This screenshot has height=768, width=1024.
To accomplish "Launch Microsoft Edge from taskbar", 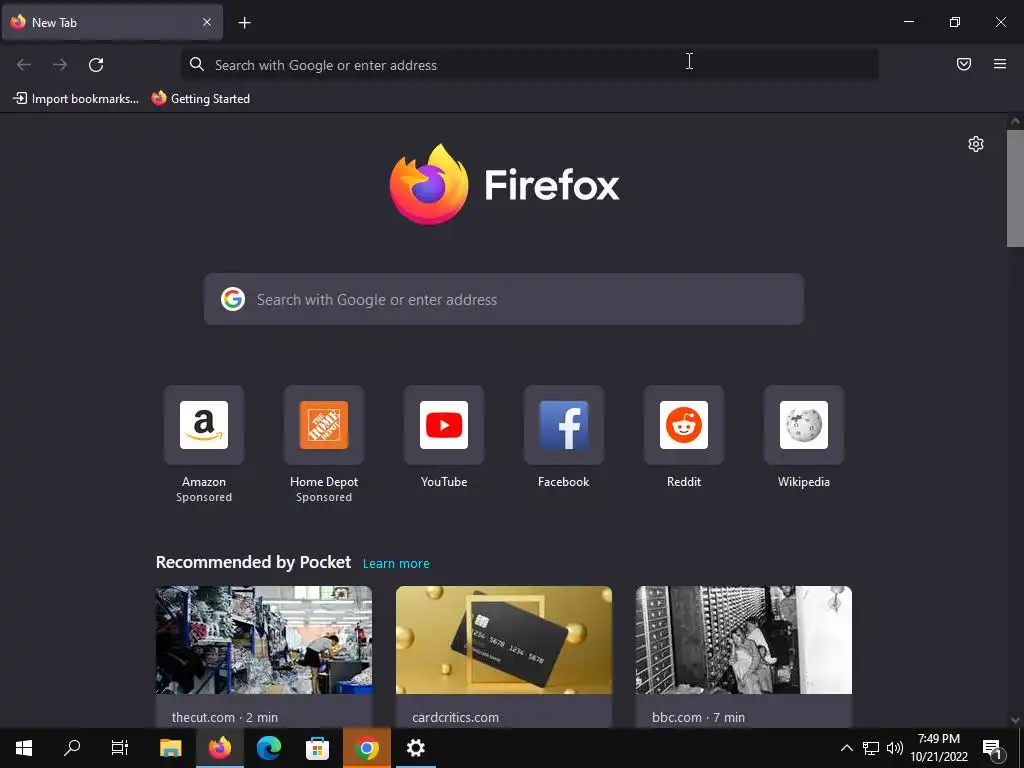I will (x=268, y=748).
